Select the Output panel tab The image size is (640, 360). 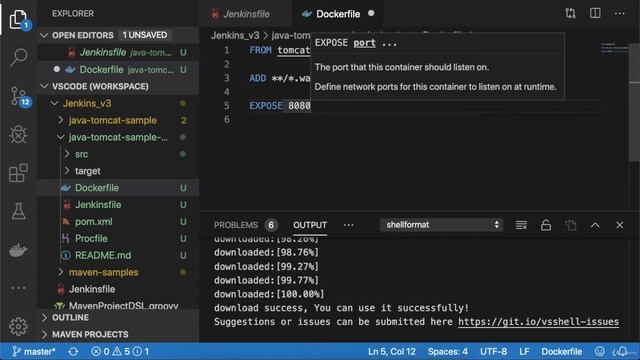pos(310,225)
